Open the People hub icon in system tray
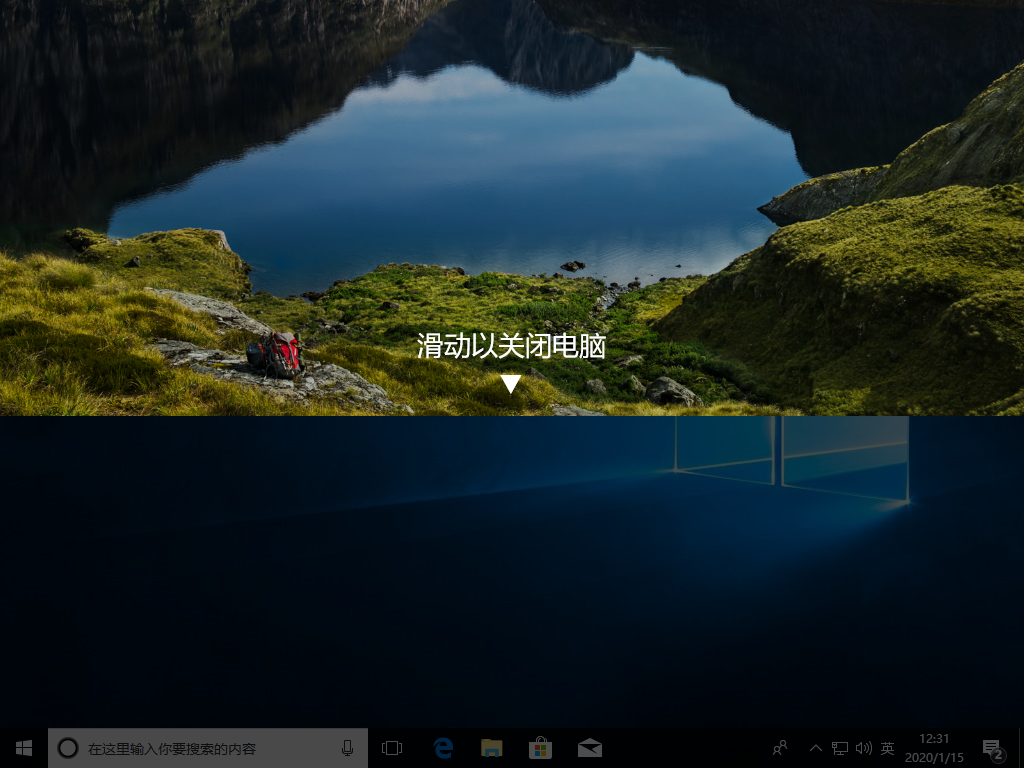The width and height of the screenshot is (1024, 768). pos(779,747)
